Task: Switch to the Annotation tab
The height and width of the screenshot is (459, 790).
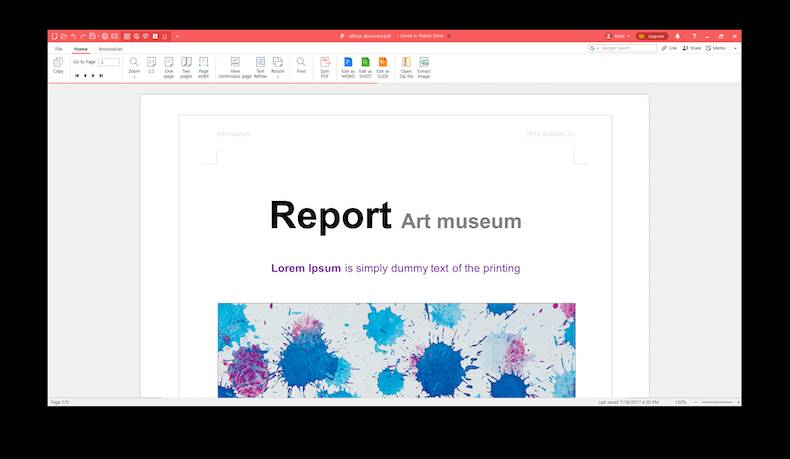Action: (x=110, y=48)
